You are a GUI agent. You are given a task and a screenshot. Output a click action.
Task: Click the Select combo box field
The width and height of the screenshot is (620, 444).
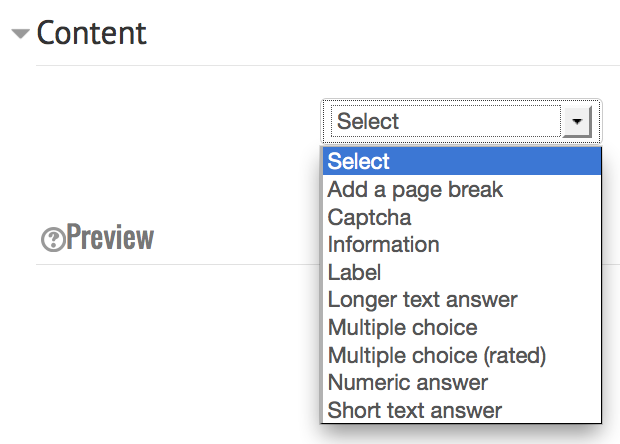click(461, 121)
